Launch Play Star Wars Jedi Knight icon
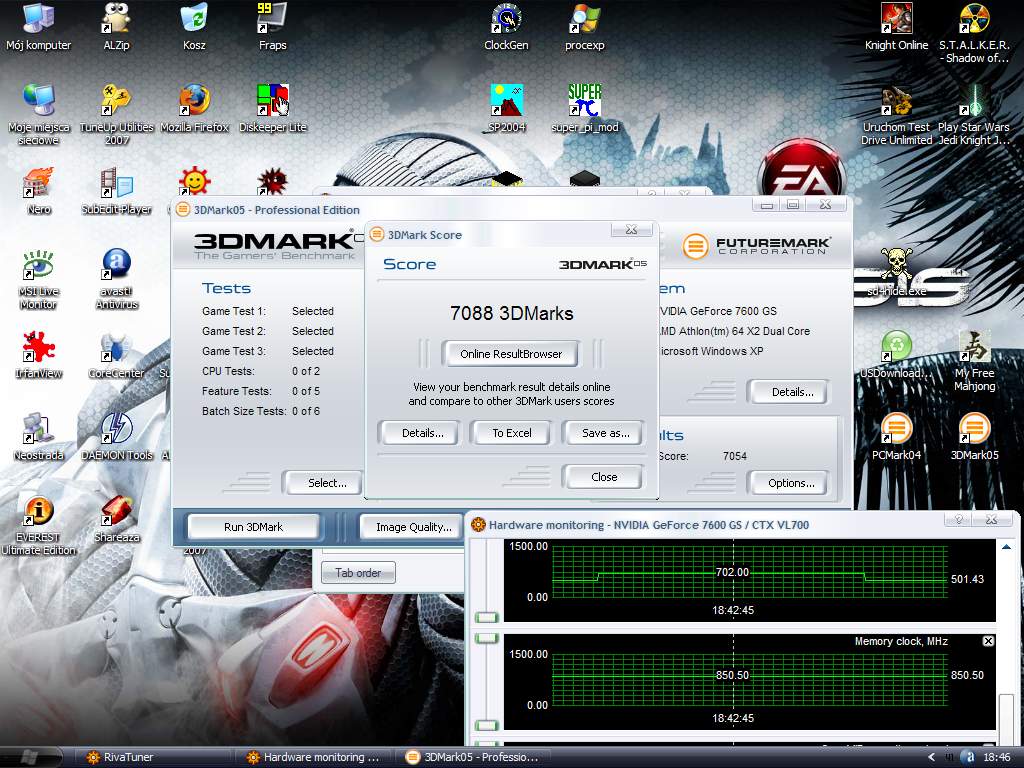The width and height of the screenshot is (1024, 768). coord(974,115)
